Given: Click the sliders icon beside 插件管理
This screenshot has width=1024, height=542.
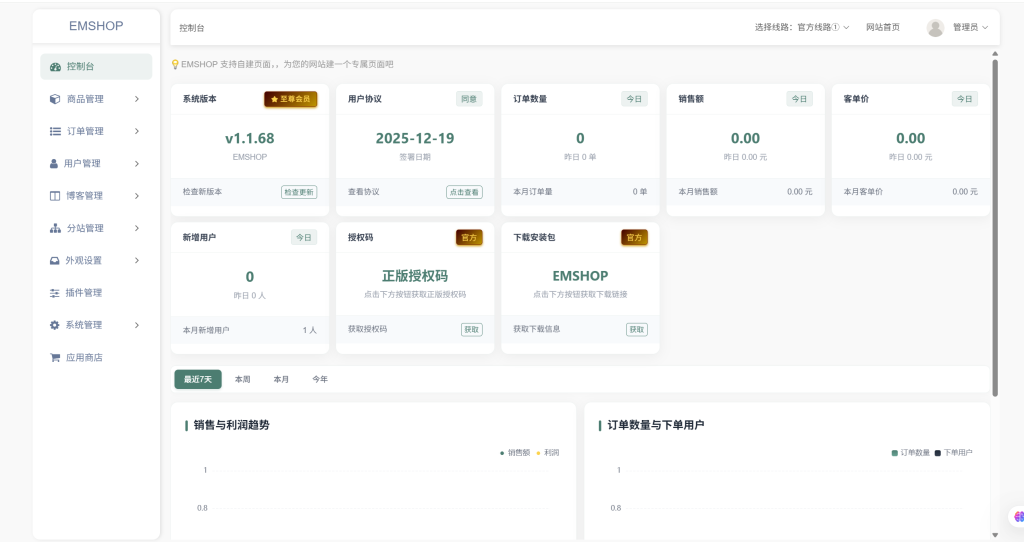Looking at the screenshot, I should (55, 293).
